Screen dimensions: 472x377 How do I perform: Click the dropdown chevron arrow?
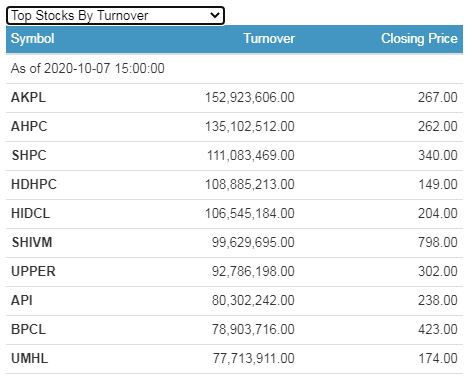pyautogui.click(x=215, y=15)
